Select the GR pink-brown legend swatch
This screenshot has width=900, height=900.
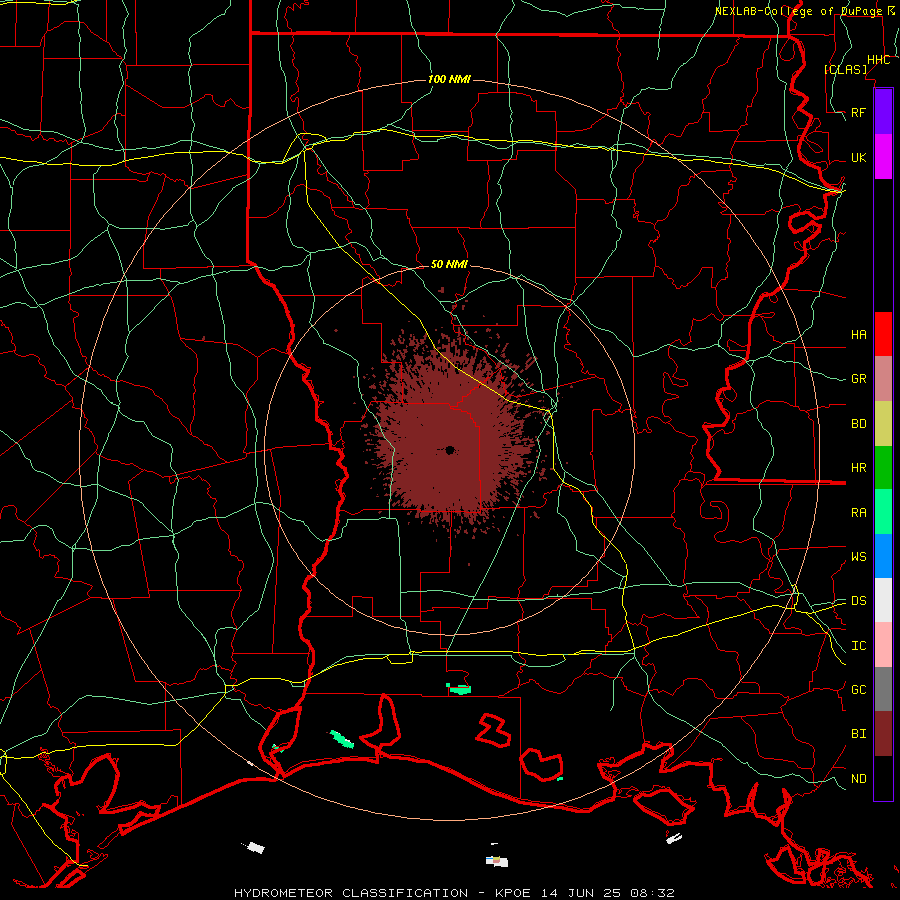pyautogui.click(x=883, y=378)
